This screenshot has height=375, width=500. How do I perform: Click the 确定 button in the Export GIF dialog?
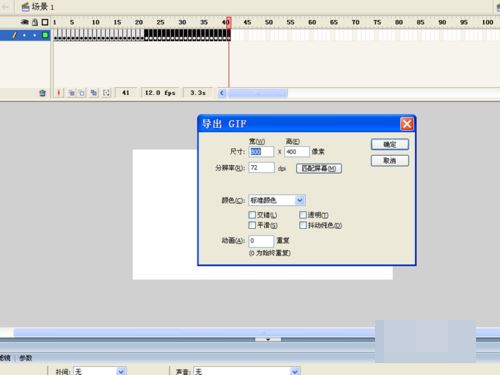tap(390, 144)
